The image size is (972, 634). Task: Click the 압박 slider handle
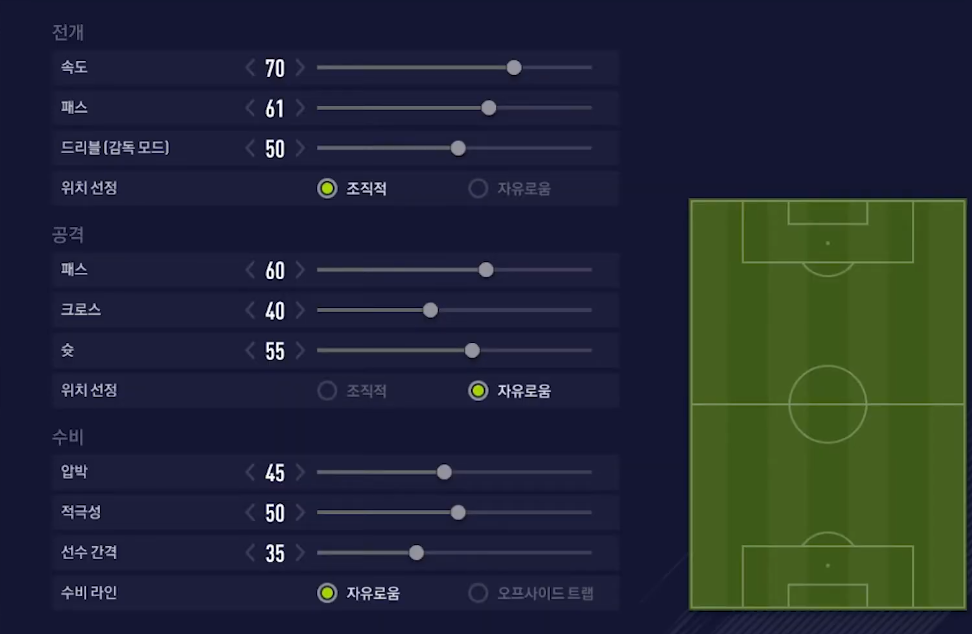coord(444,472)
